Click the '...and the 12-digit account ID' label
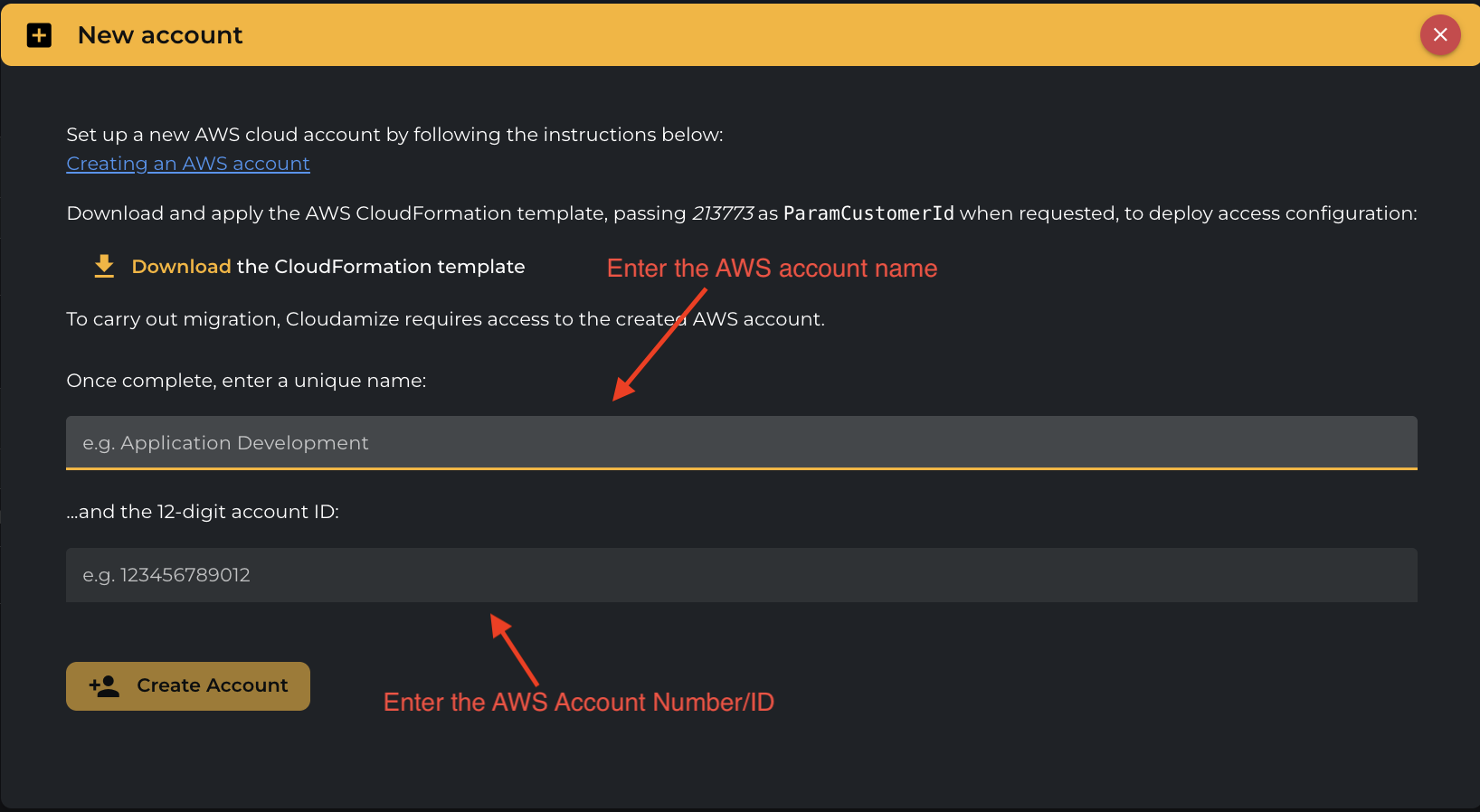1480x812 pixels. 203,512
